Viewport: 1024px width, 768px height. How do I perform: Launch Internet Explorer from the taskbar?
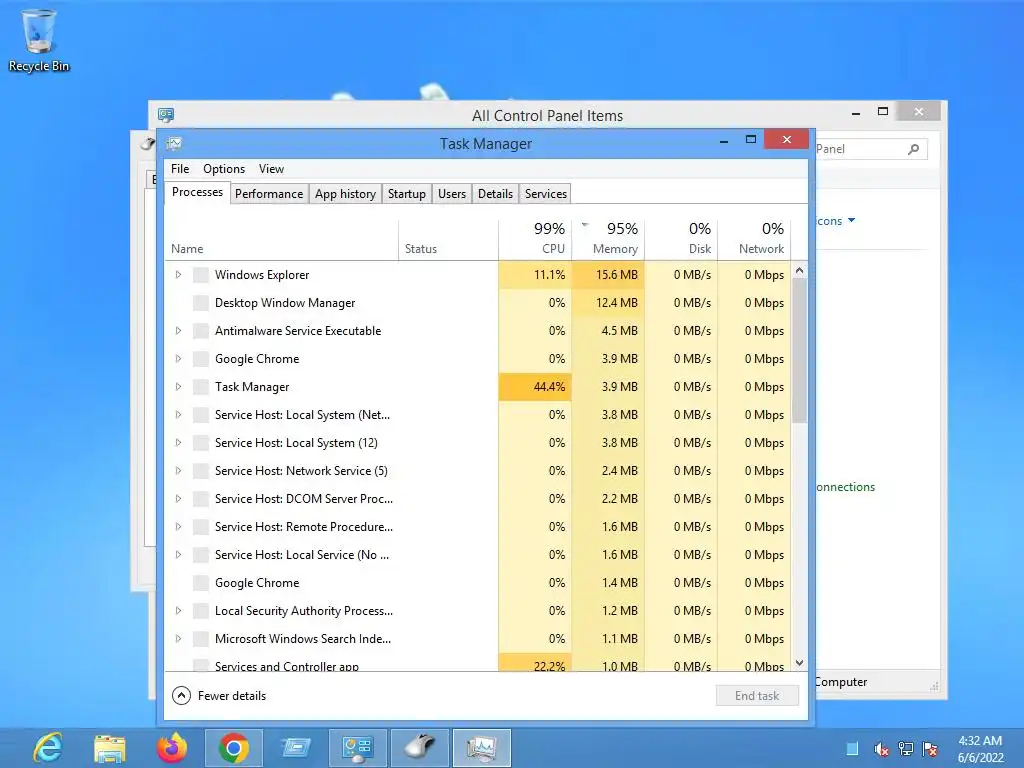pyautogui.click(x=48, y=748)
